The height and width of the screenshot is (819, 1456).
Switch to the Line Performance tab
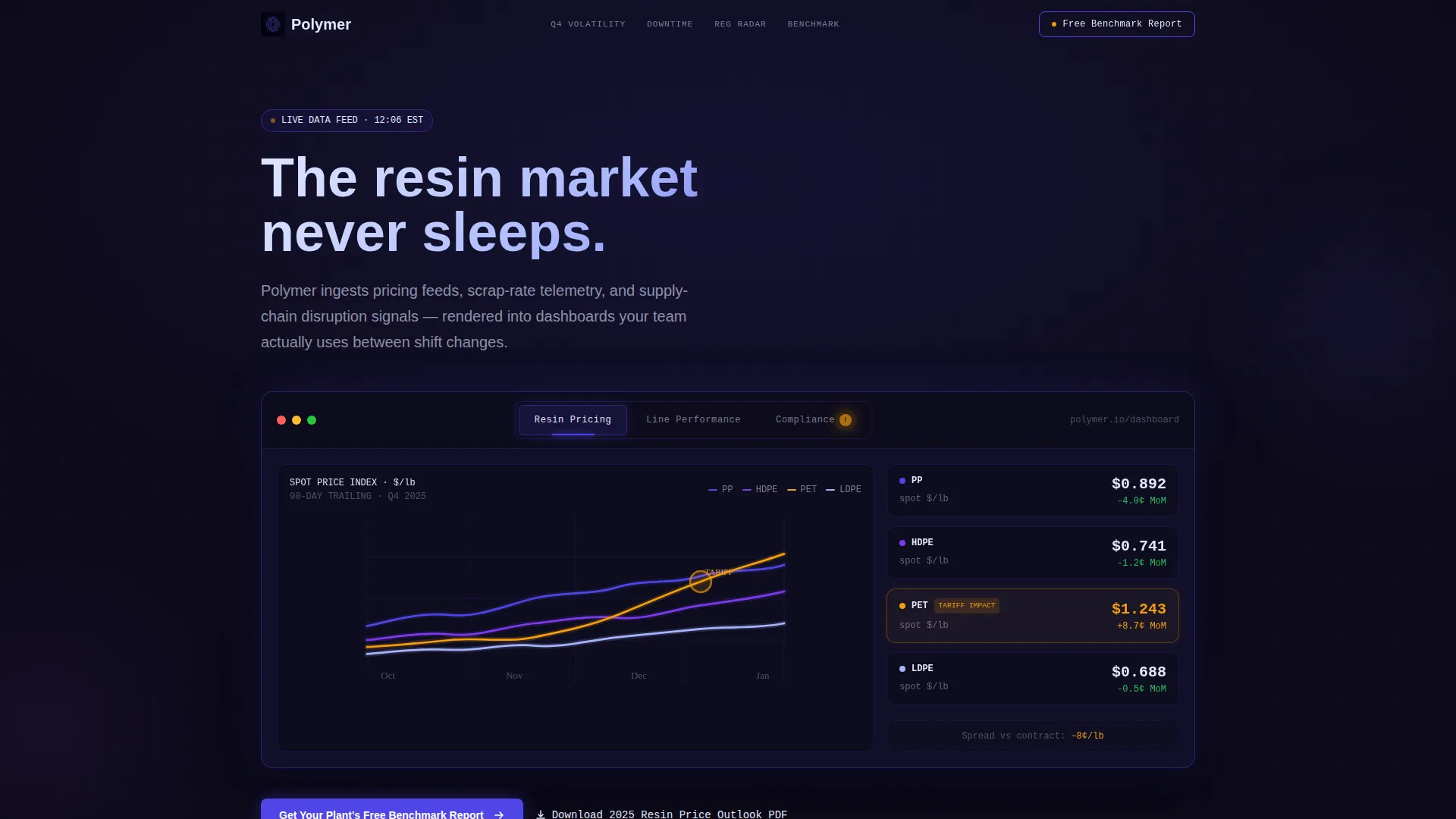[693, 420]
